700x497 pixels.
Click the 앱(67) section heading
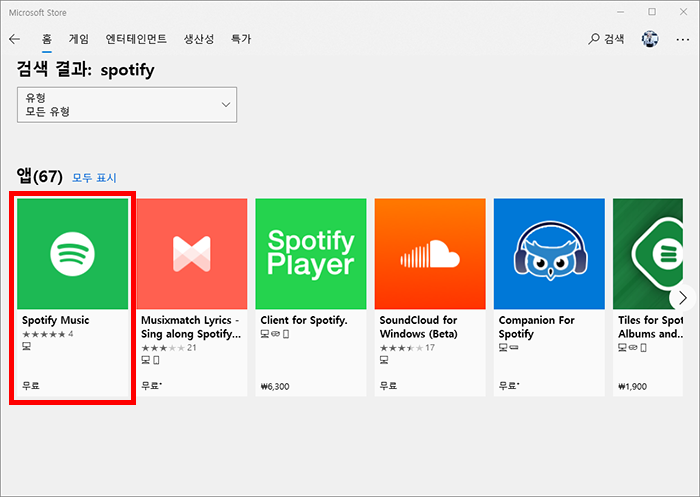point(40,176)
